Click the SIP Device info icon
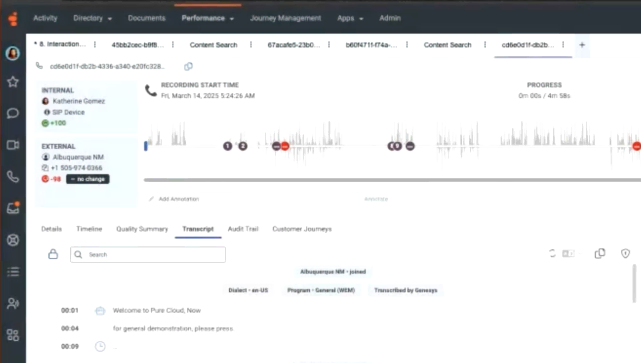 (47, 112)
